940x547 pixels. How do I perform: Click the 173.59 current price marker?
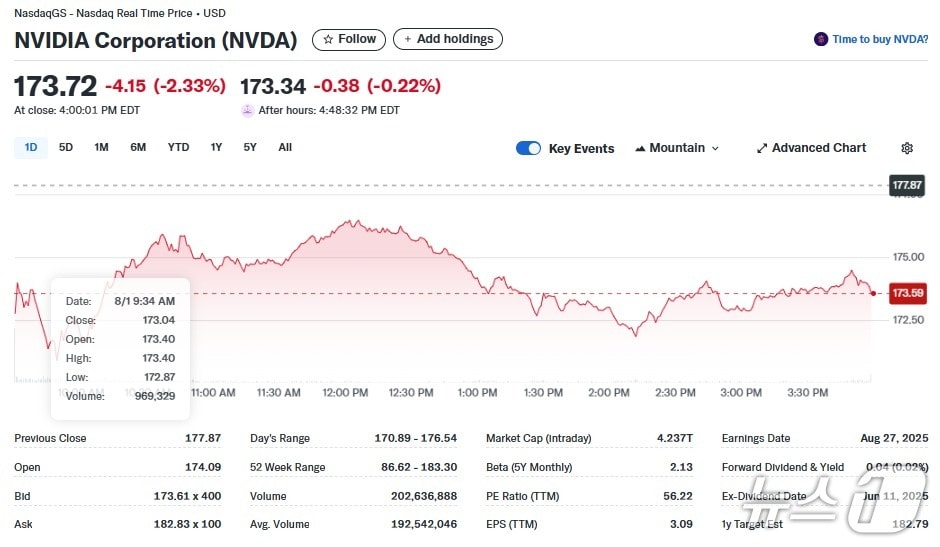(907, 293)
